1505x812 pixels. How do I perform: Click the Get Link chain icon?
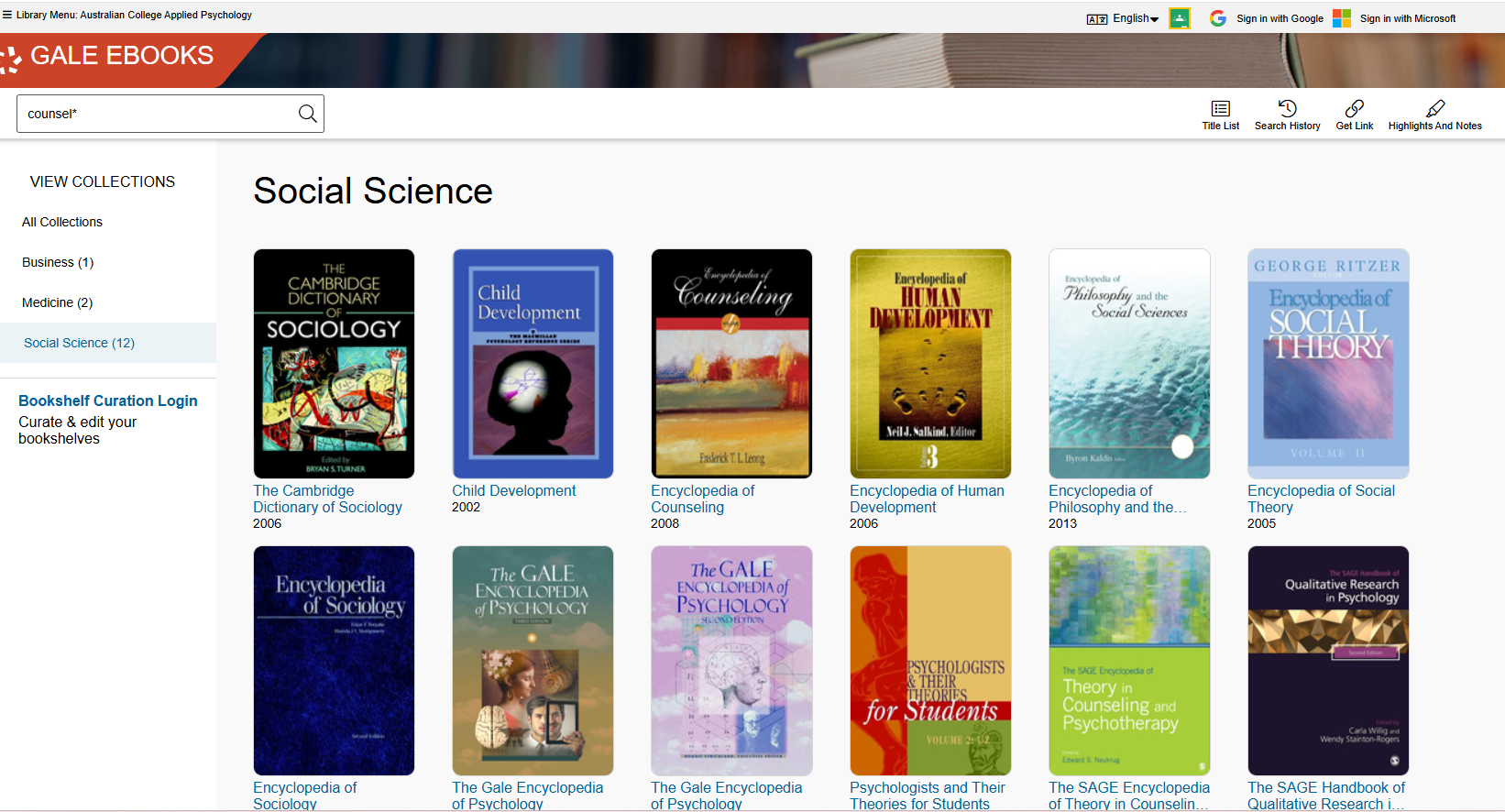(1354, 108)
